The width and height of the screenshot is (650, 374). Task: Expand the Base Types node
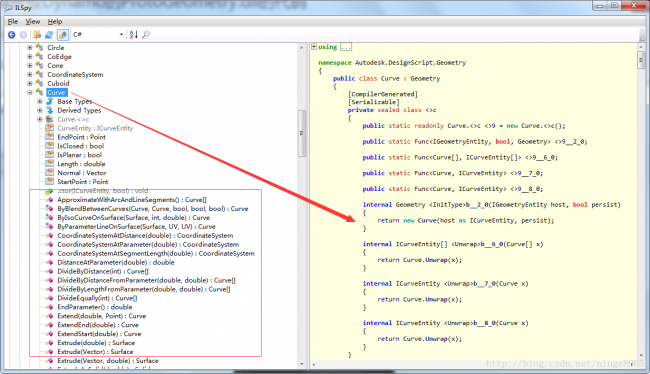click(40, 101)
